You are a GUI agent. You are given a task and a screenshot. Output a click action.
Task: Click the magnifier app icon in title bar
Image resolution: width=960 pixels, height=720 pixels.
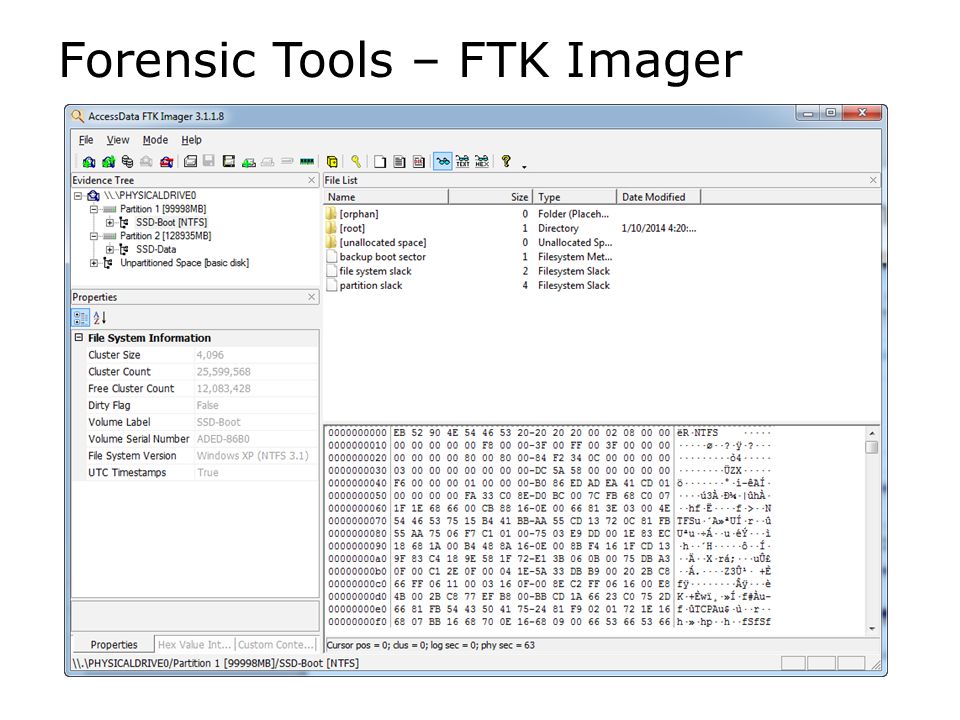(x=77, y=116)
